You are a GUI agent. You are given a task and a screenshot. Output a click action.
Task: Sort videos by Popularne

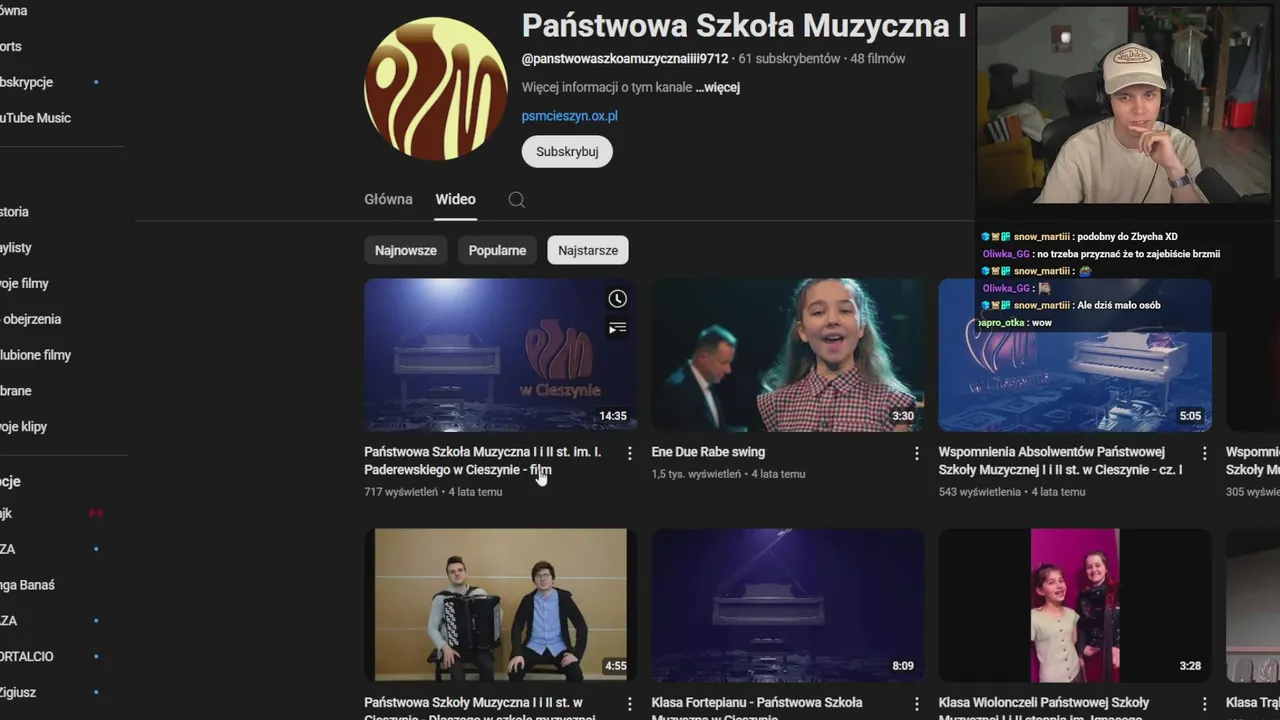point(497,250)
